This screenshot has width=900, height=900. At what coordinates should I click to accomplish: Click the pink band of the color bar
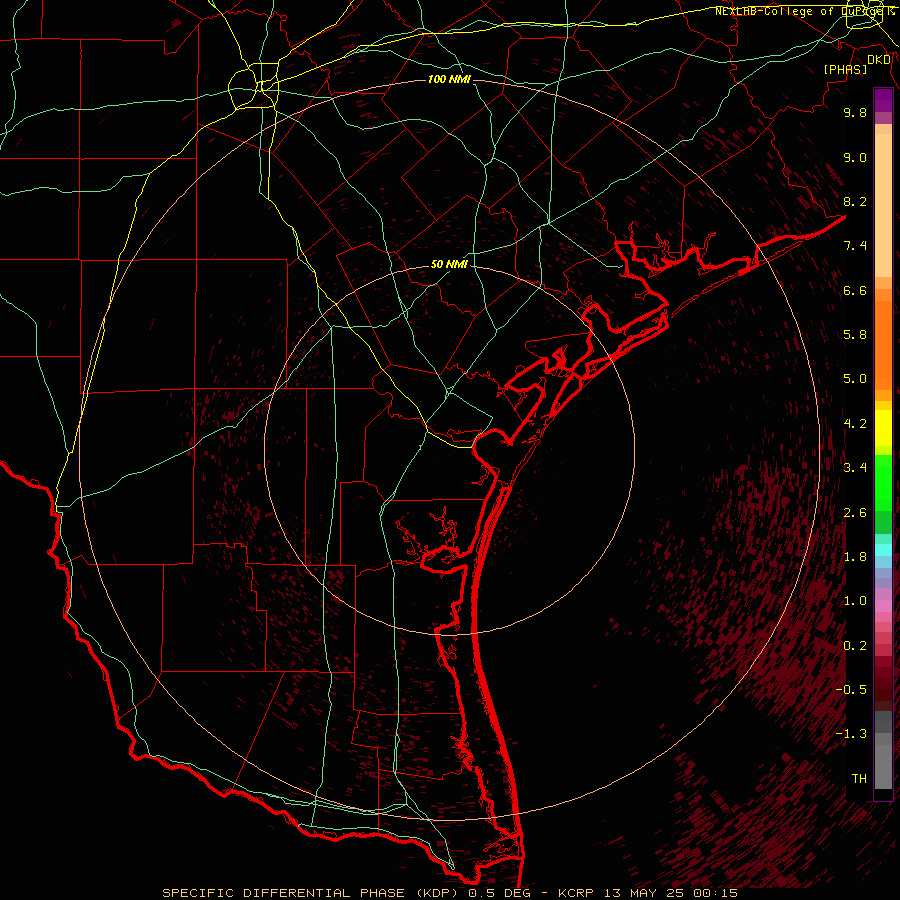coord(883,606)
